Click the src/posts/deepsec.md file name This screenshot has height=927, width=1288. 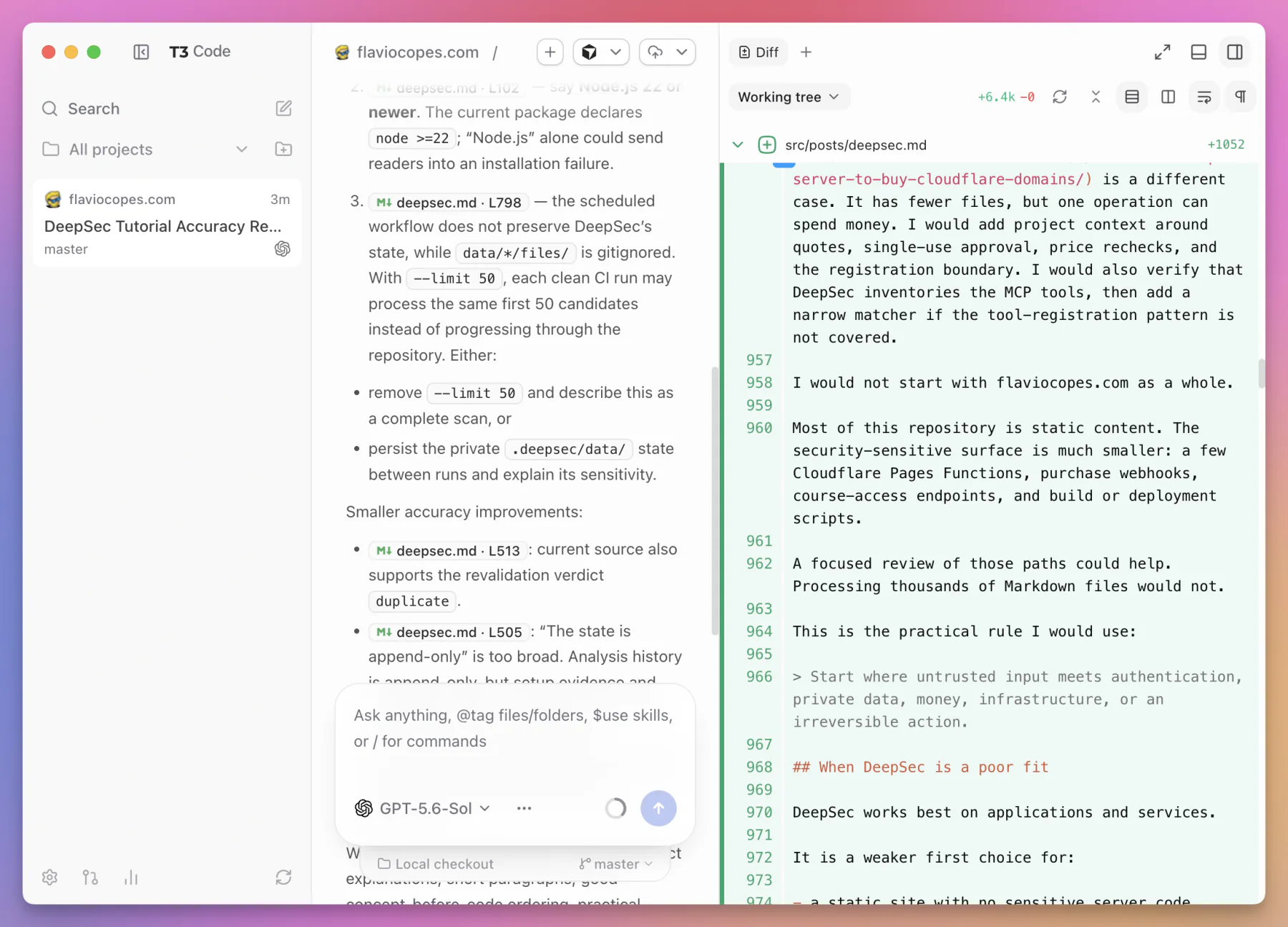(855, 145)
